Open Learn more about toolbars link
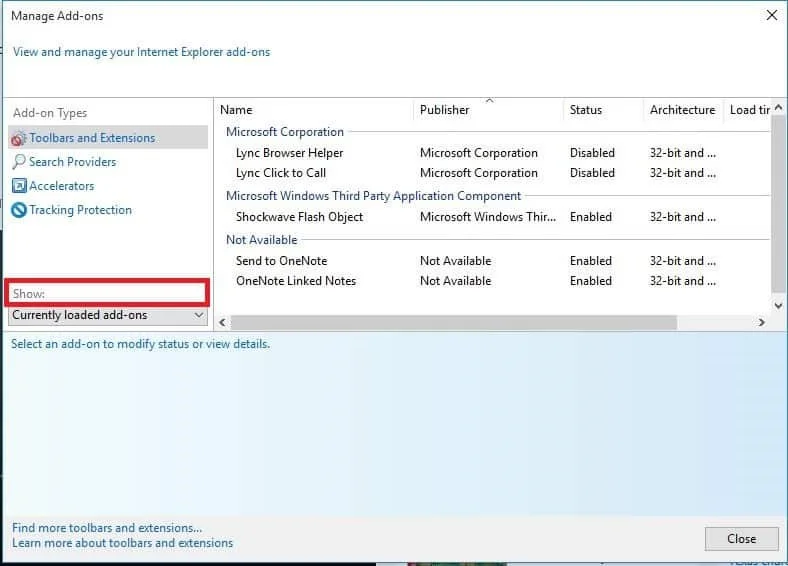Screen dimensions: 788x566 click(122, 543)
